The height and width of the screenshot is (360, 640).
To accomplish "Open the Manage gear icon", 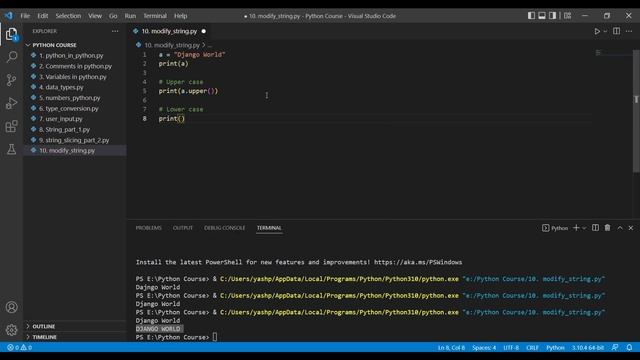I will click(x=11, y=330).
